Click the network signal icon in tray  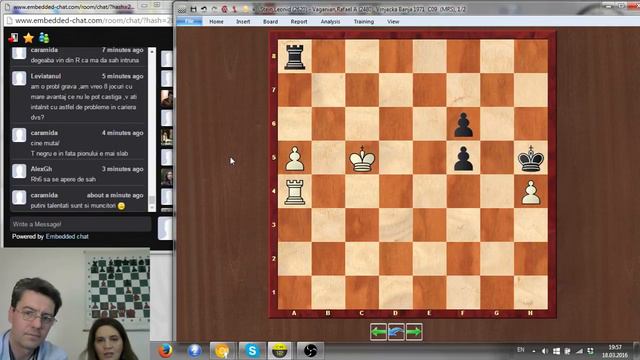[x=579, y=351]
